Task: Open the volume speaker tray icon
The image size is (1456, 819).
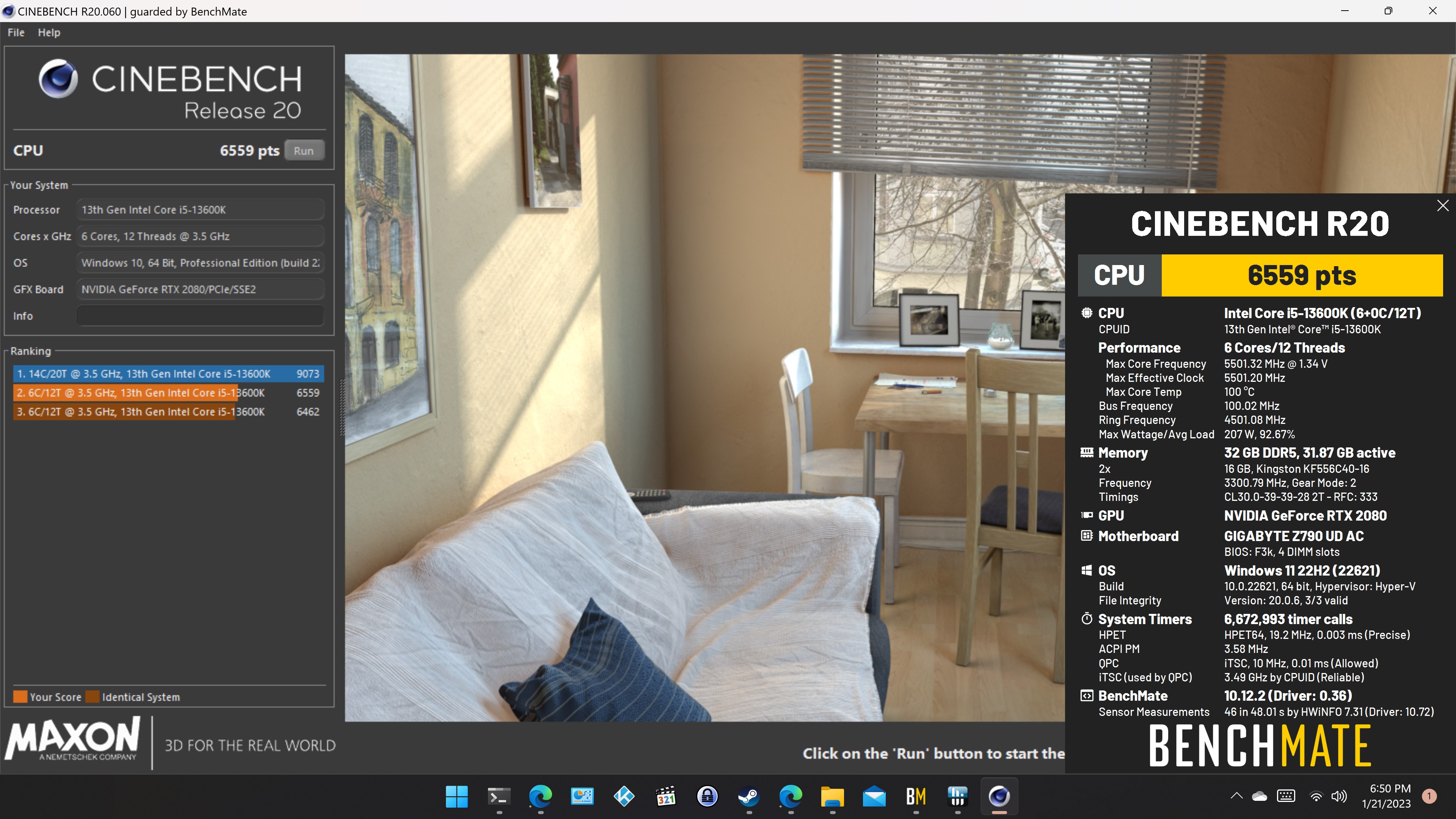Action: pos(1339,796)
